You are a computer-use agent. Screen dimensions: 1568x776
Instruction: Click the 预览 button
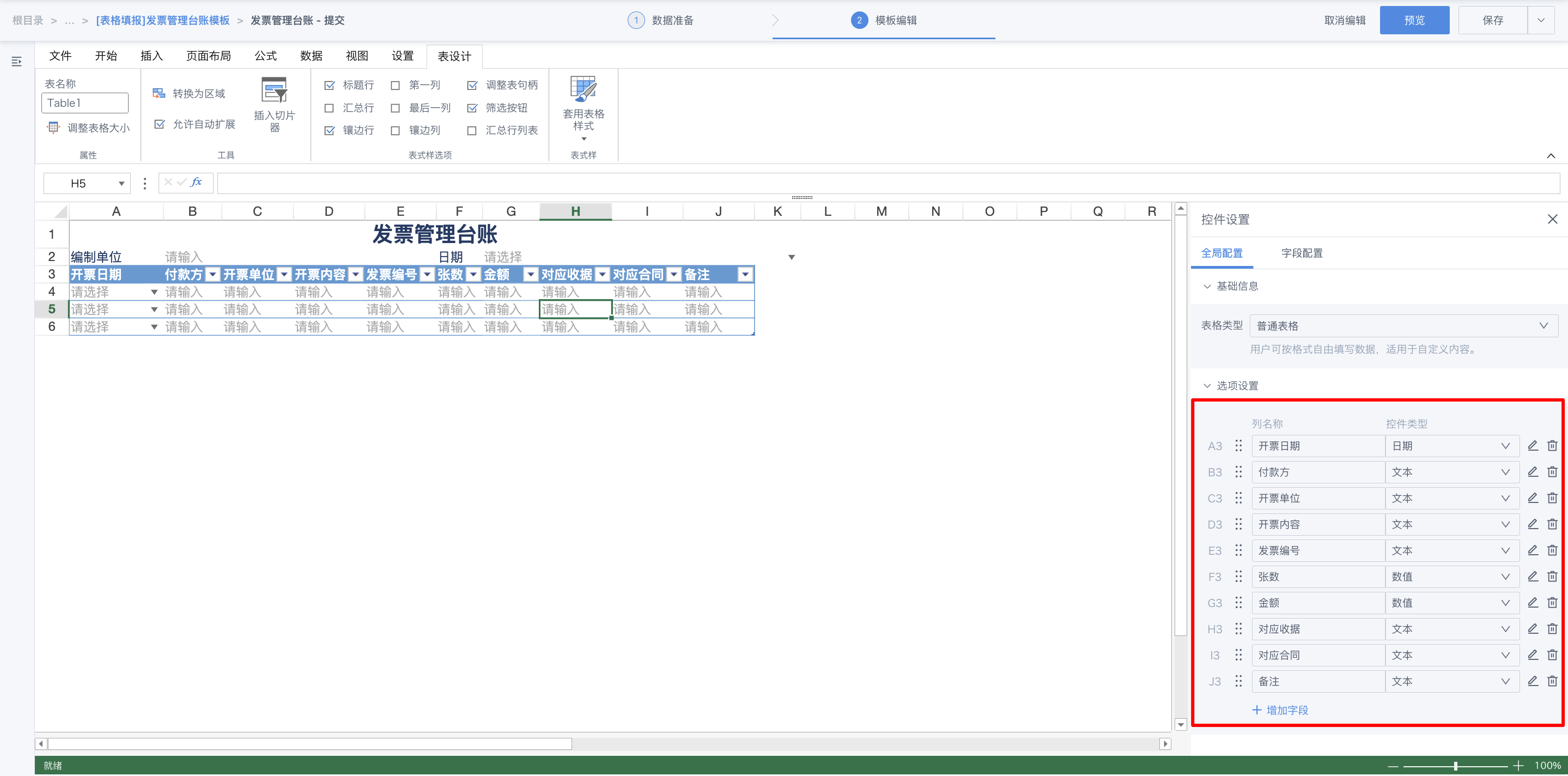tap(1413, 20)
